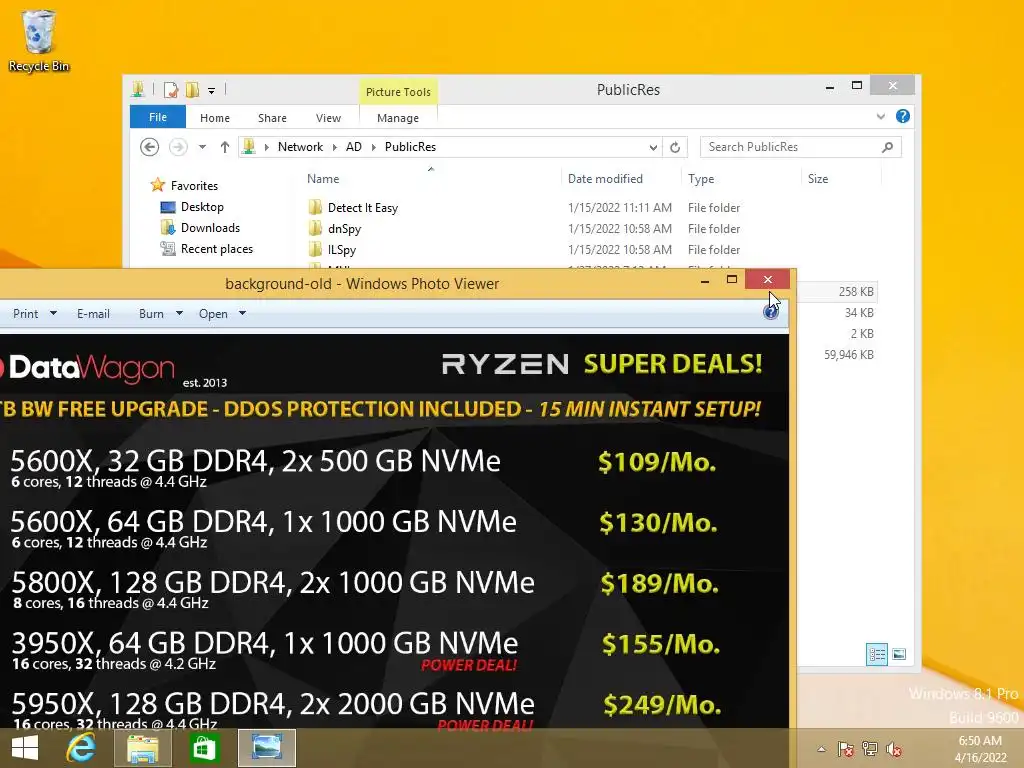Open Photo Viewer help icon
Viewport: 1024px width, 768px height.
point(771,312)
